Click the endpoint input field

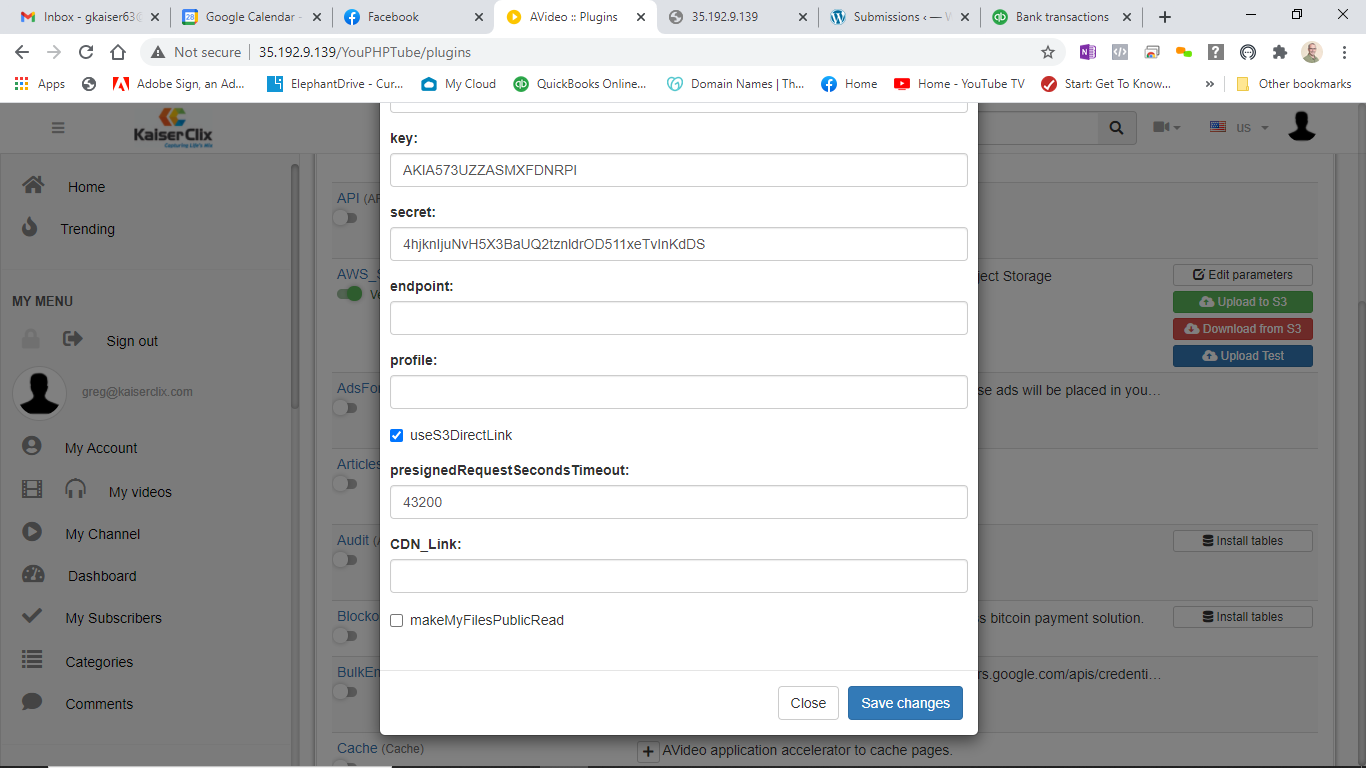(679, 318)
